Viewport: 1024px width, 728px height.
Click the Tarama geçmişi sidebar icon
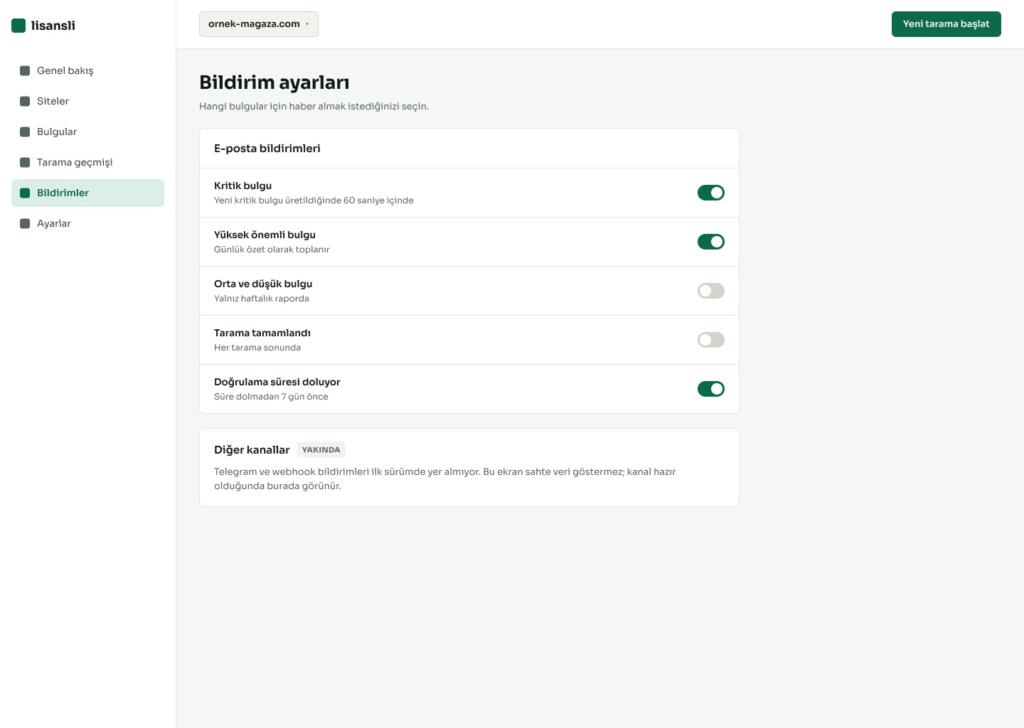(25, 162)
